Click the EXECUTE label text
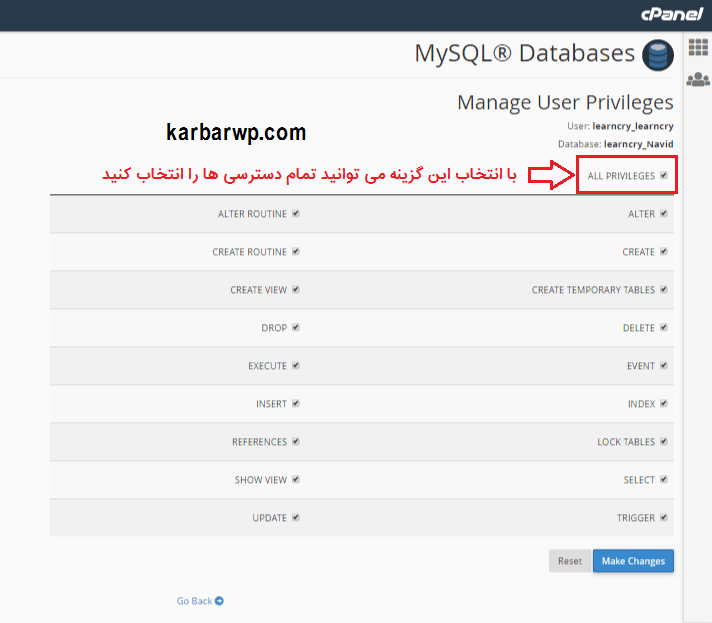This screenshot has height=623, width=712. (x=267, y=366)
